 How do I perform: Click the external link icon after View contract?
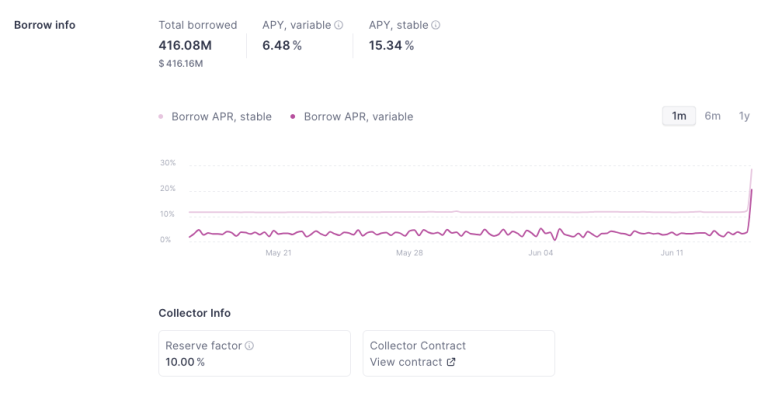tap(451, 362)
